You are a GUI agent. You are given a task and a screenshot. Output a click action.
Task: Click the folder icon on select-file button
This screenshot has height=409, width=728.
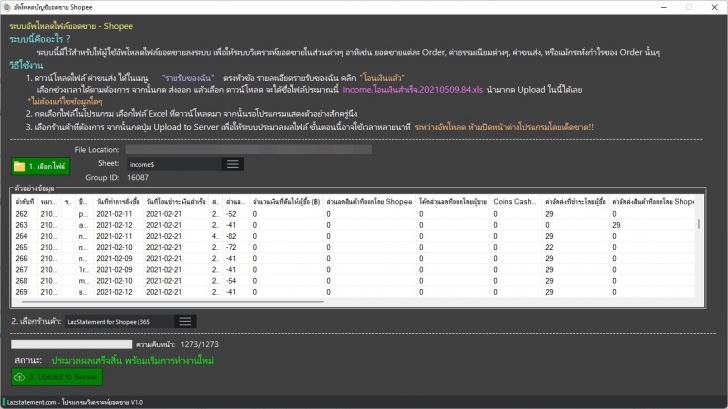click(20, 166)
